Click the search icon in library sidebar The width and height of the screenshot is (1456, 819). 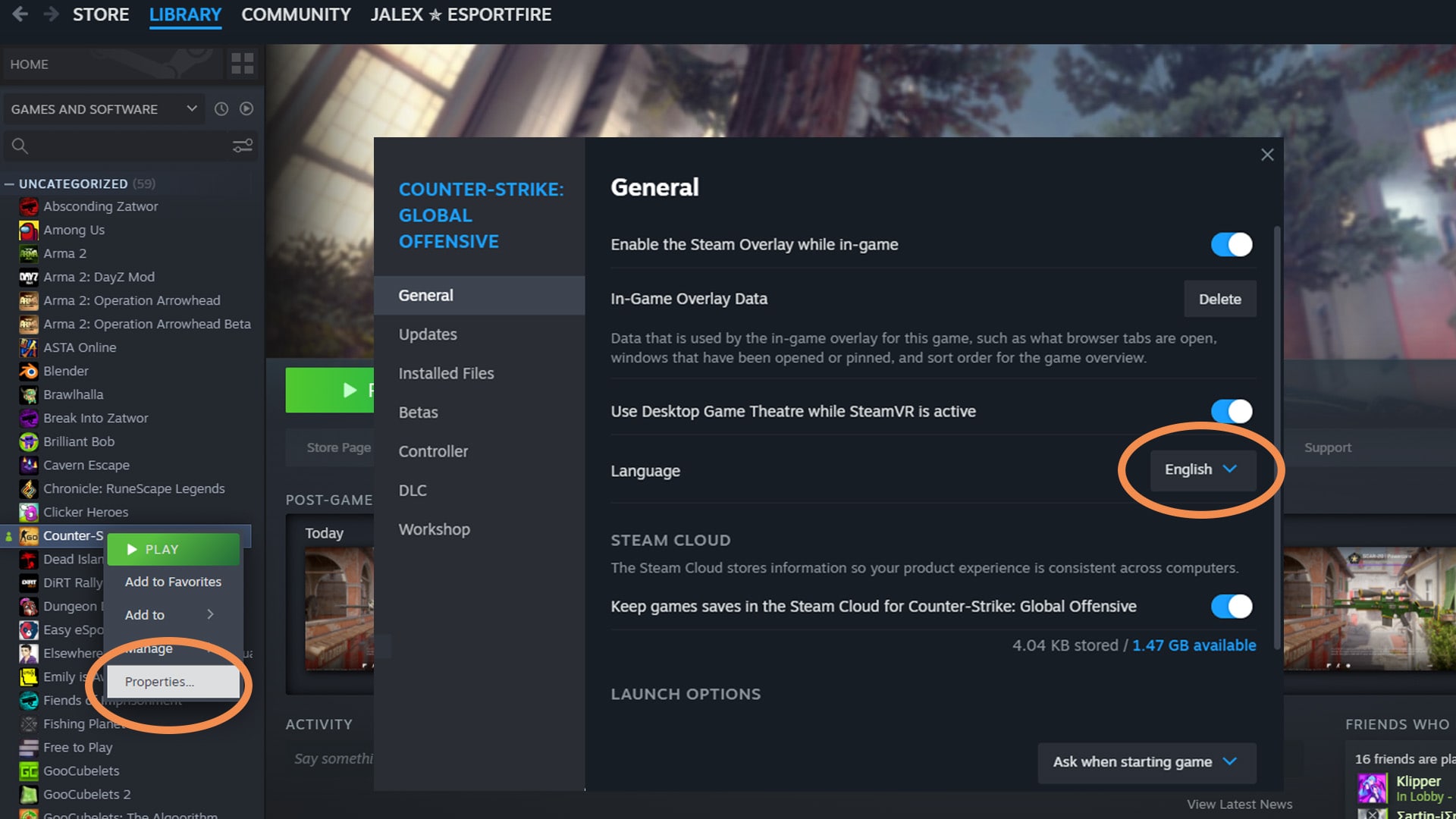pyautogui.click(x=19, y=145)
